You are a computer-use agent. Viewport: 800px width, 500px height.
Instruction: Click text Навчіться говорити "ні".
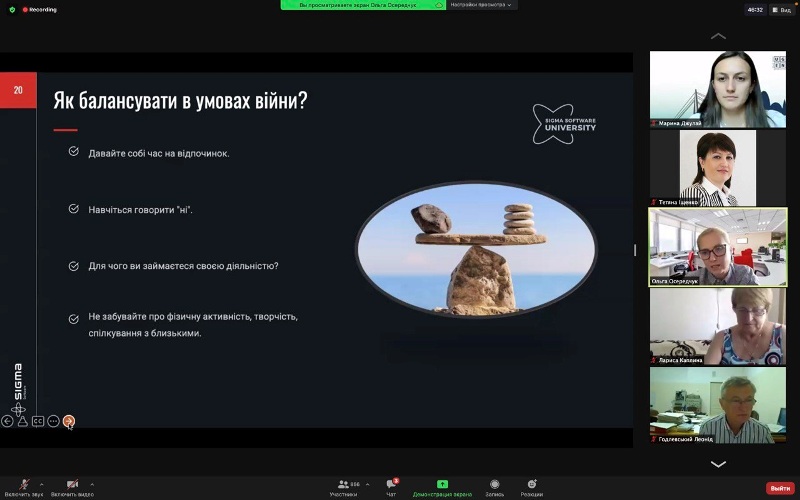(x=140, y=210)
